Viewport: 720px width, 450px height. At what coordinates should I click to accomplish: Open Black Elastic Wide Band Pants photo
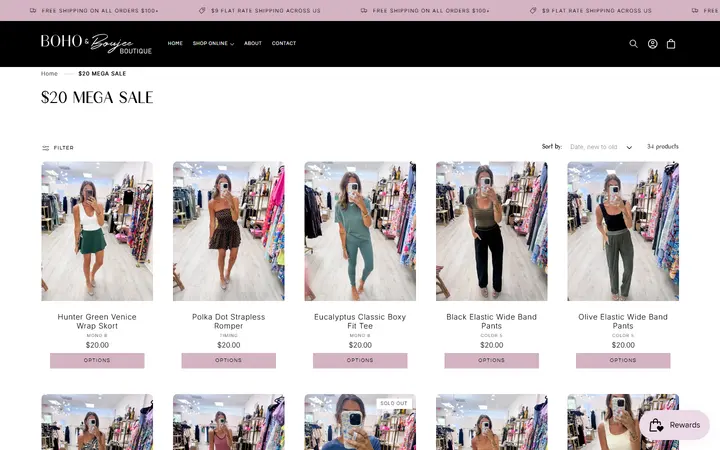tap(491, 231)
